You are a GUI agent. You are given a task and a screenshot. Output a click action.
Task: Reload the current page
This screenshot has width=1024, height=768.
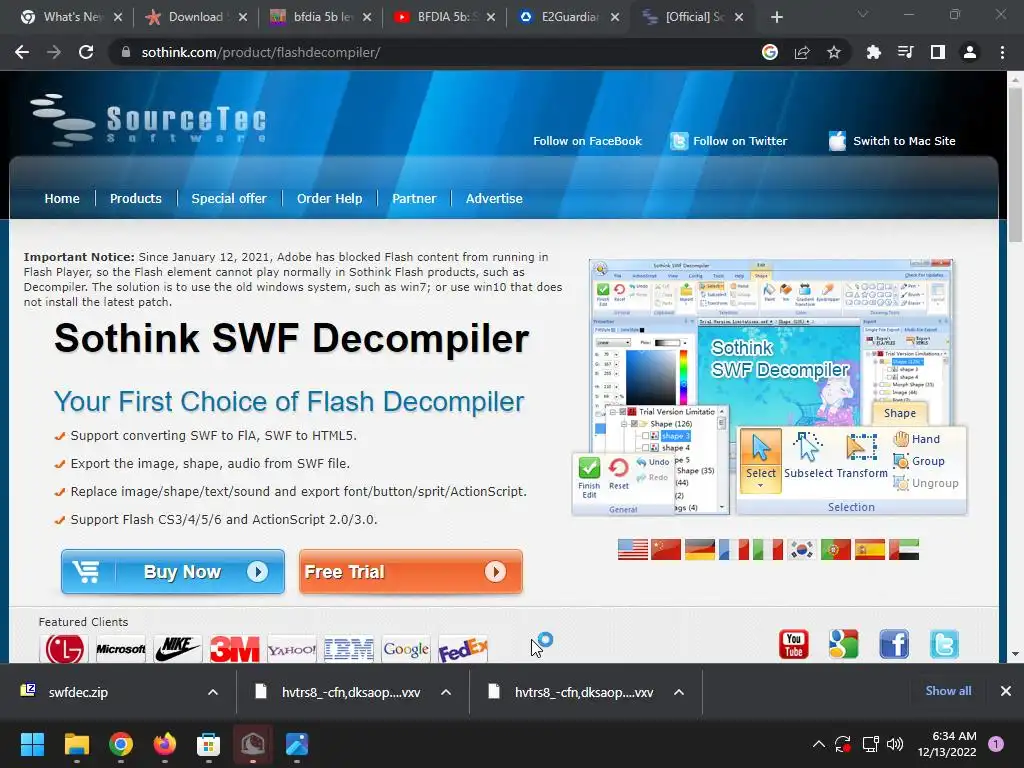pos(86,52)
